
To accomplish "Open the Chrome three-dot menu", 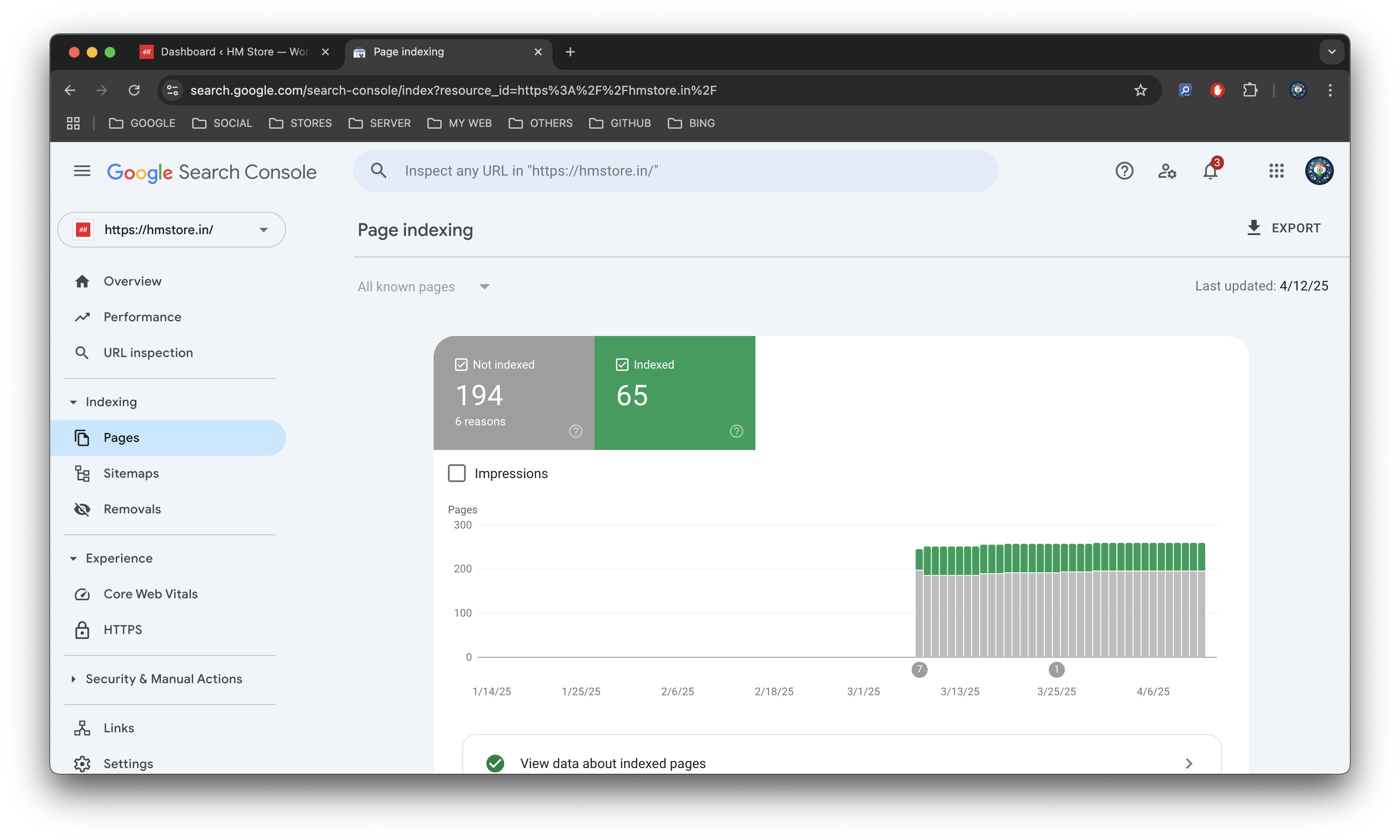I will tap(1330, 90).
